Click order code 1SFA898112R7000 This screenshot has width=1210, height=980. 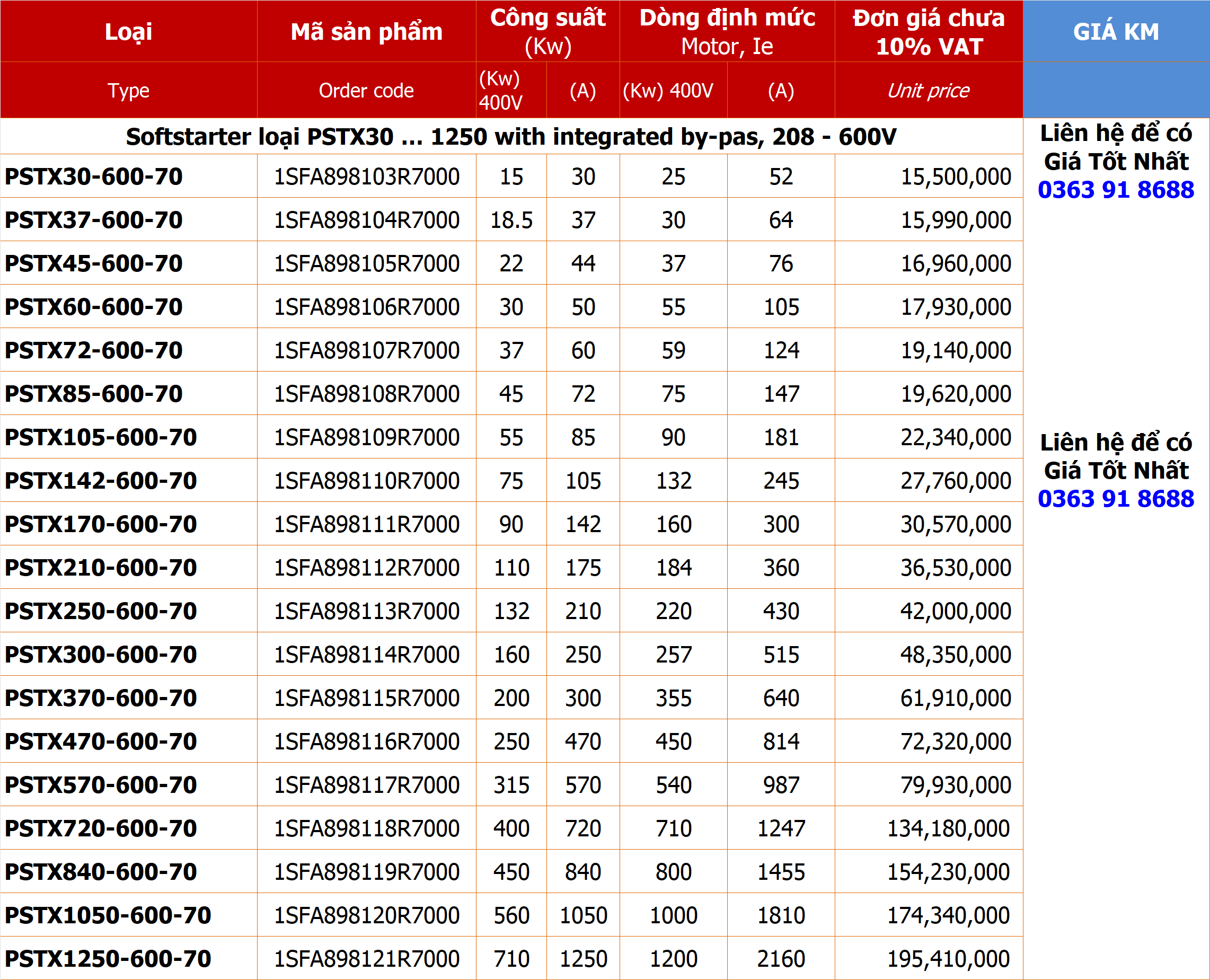click(366, 568)
